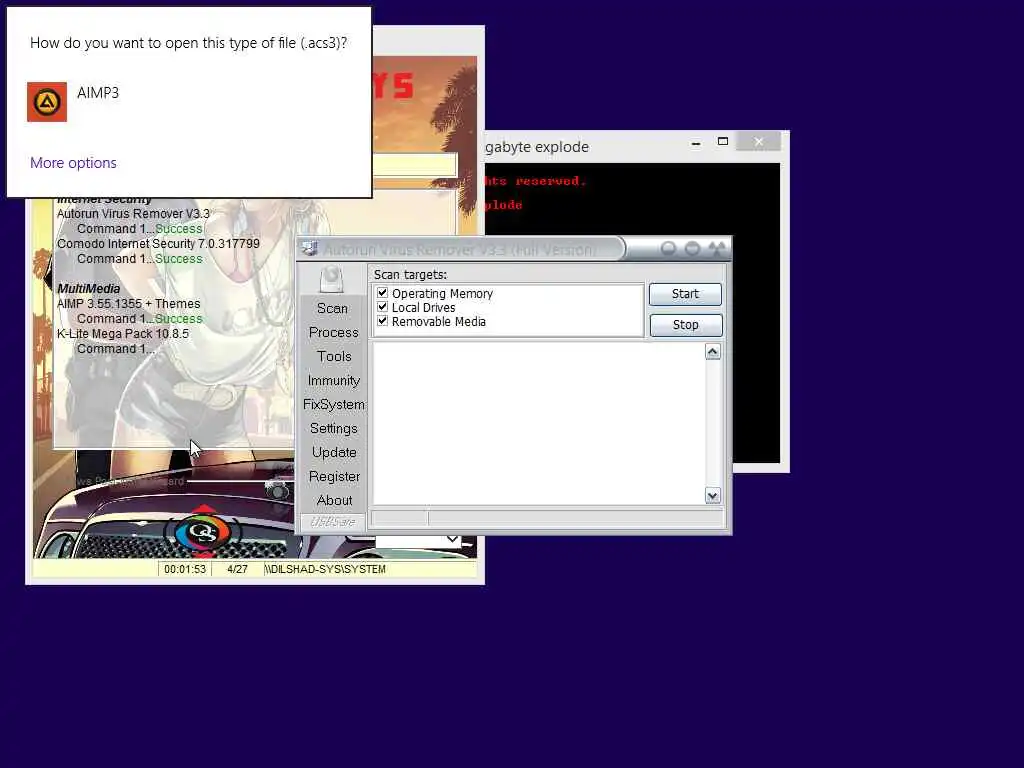Viewport: 1024px width, 768px height.
Task: Click the first round button in Autorun Virus Remover title bar
Action: tap(668, 249)
